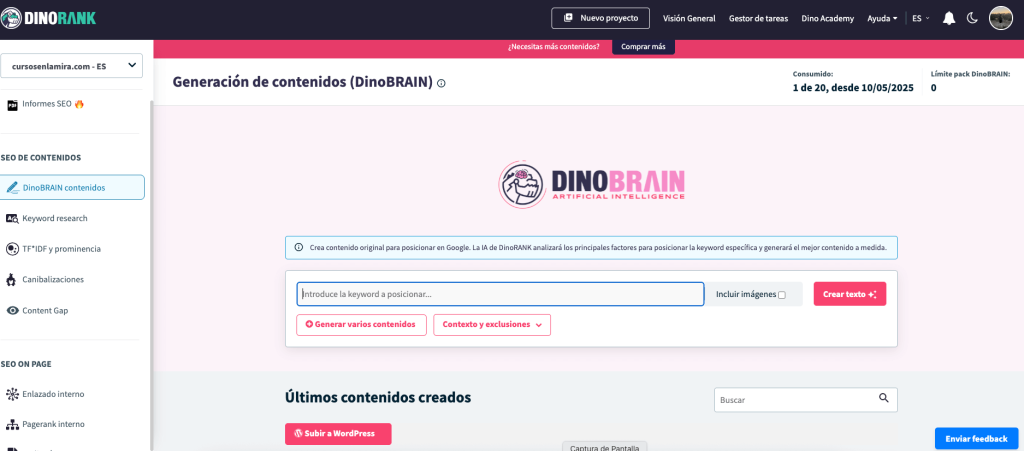Open the notifications bell

click(x=949, y=18)
